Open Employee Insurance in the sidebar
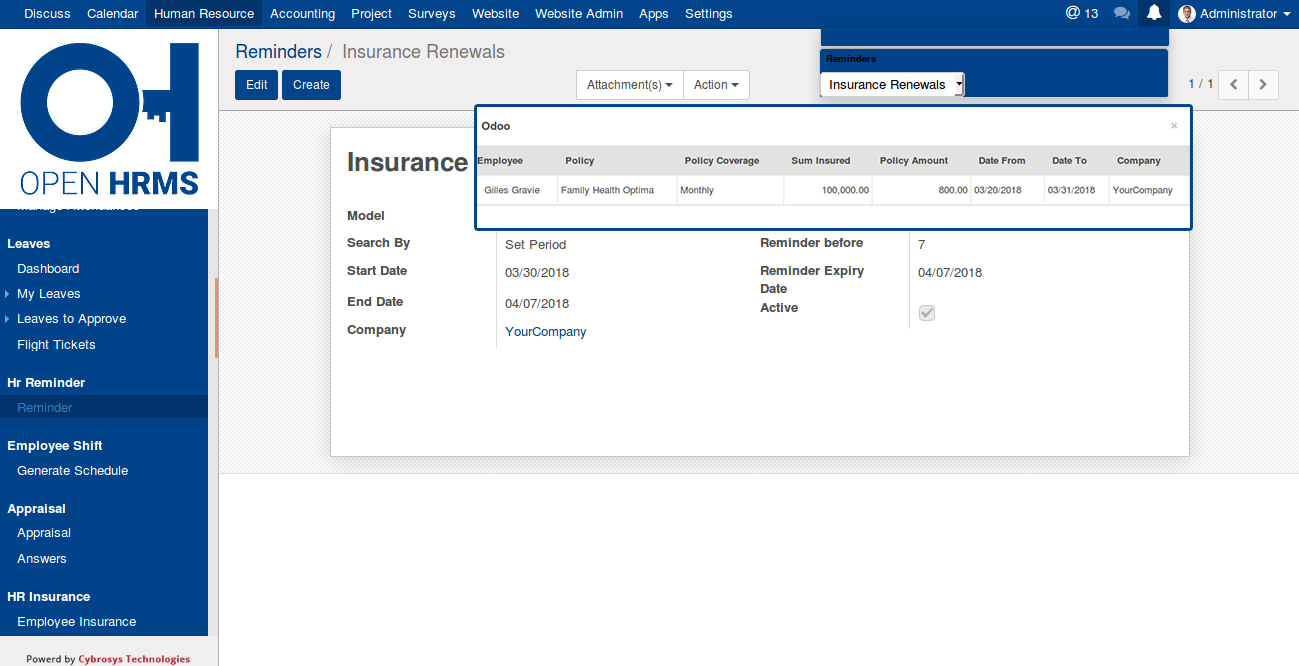This screenshot has width=1299, height=666. click(x=76, y=622)
